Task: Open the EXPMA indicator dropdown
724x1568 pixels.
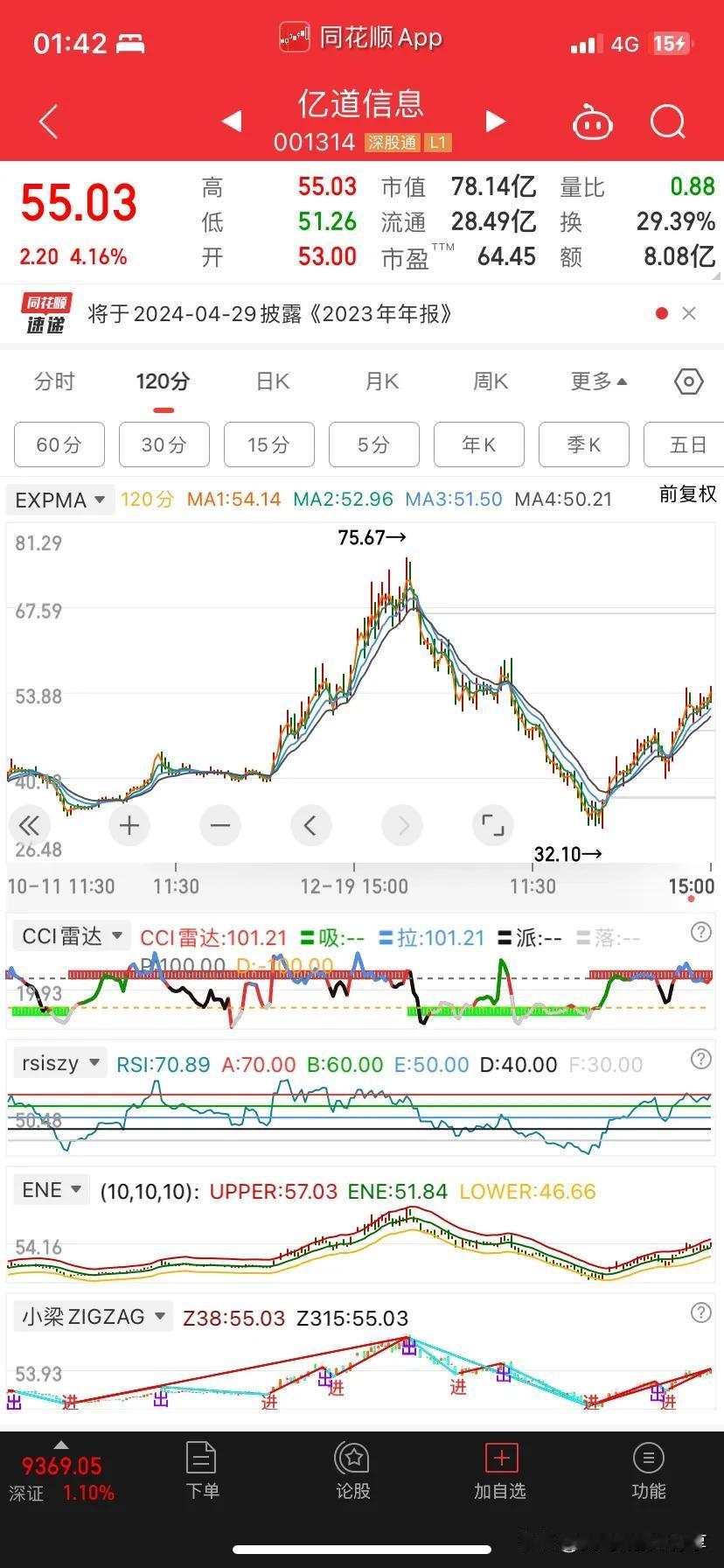Action: point(59,500)
